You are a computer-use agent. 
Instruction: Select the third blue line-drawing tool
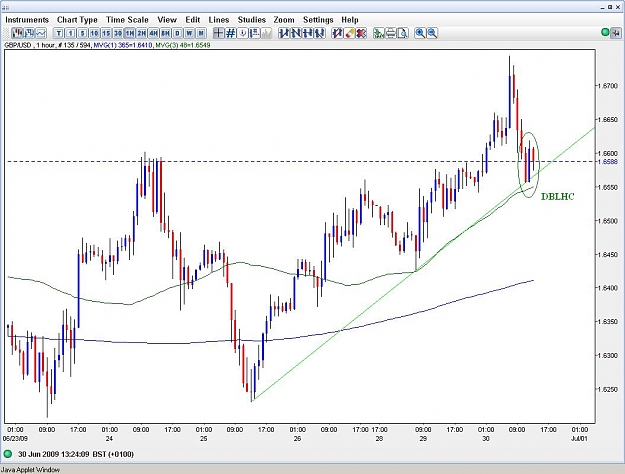[x=308, y=33]
